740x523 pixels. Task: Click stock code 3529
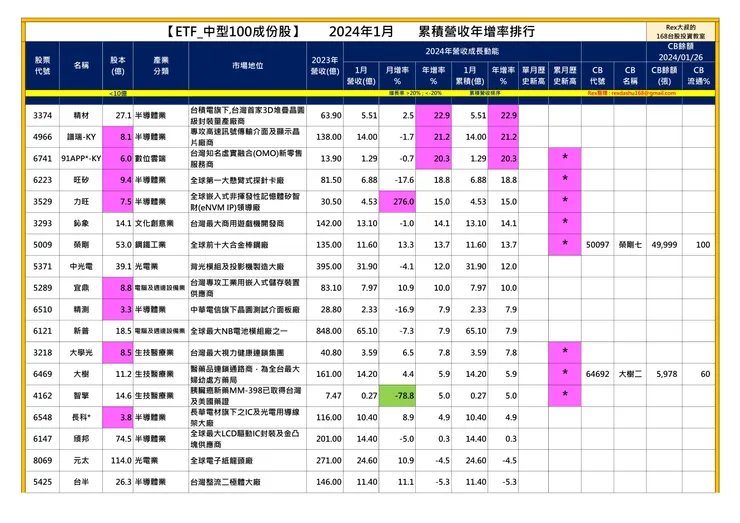tap(42, 202)
